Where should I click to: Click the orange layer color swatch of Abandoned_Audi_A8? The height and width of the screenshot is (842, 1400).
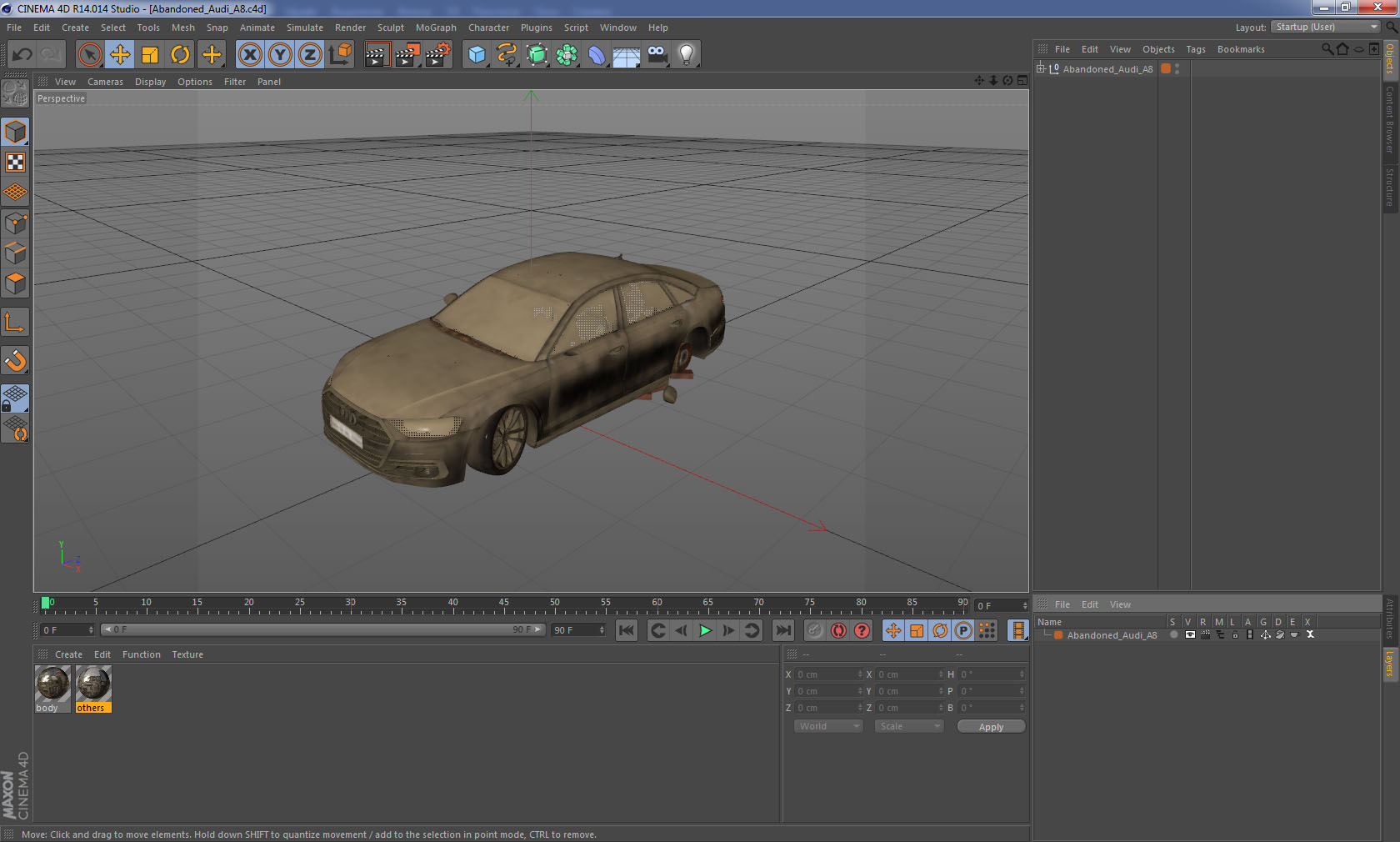(x=1166, y=68)
